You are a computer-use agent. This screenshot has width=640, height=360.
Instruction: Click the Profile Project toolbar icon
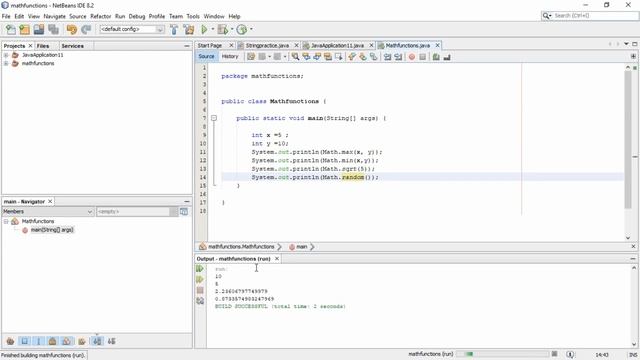point(242,29)
